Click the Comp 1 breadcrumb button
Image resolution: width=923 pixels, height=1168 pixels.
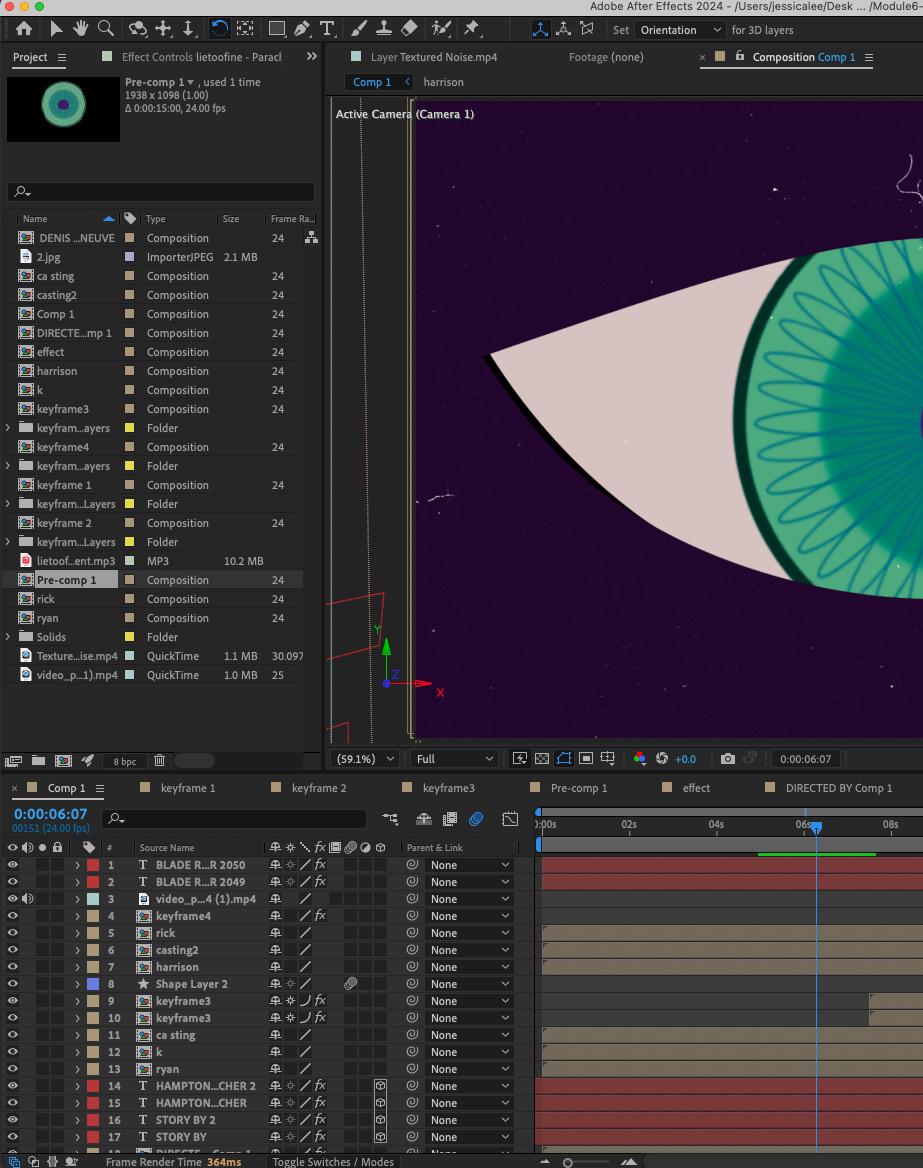(x=372, y=82)
